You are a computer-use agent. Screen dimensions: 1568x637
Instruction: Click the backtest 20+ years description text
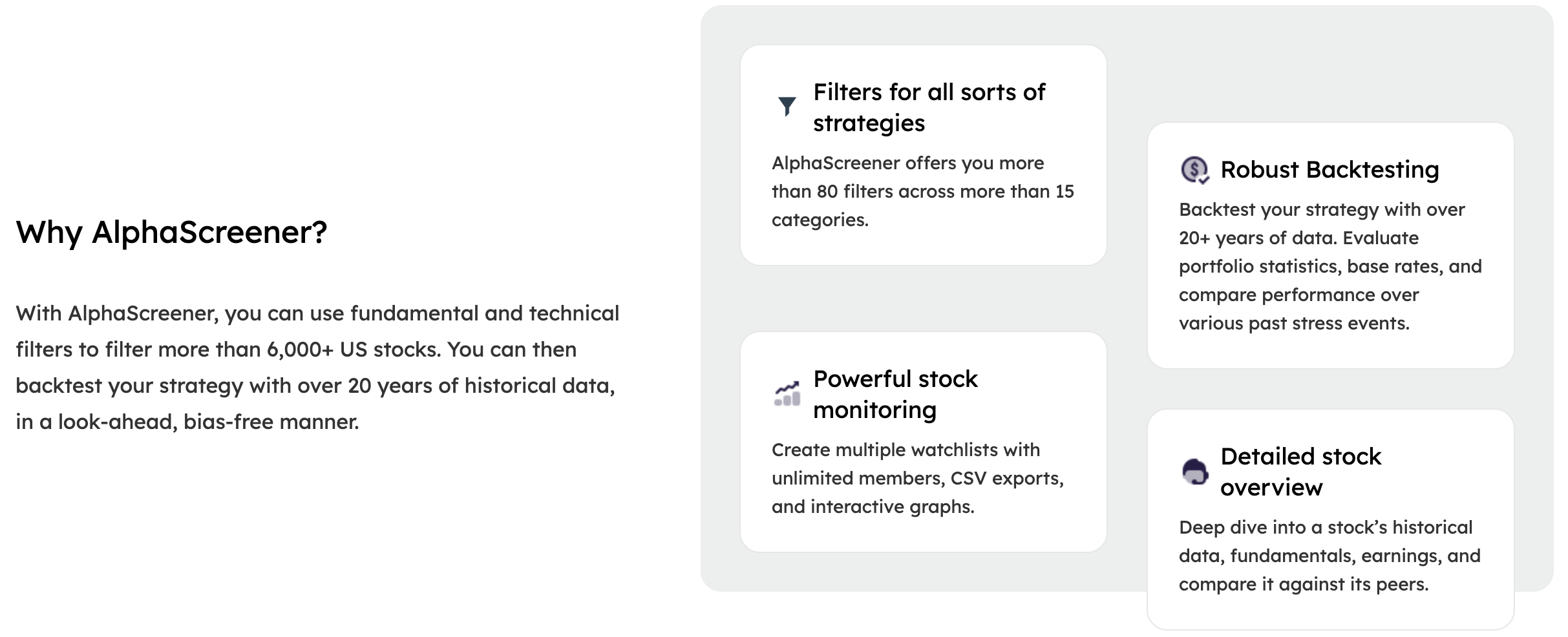tap(1330, 266)
